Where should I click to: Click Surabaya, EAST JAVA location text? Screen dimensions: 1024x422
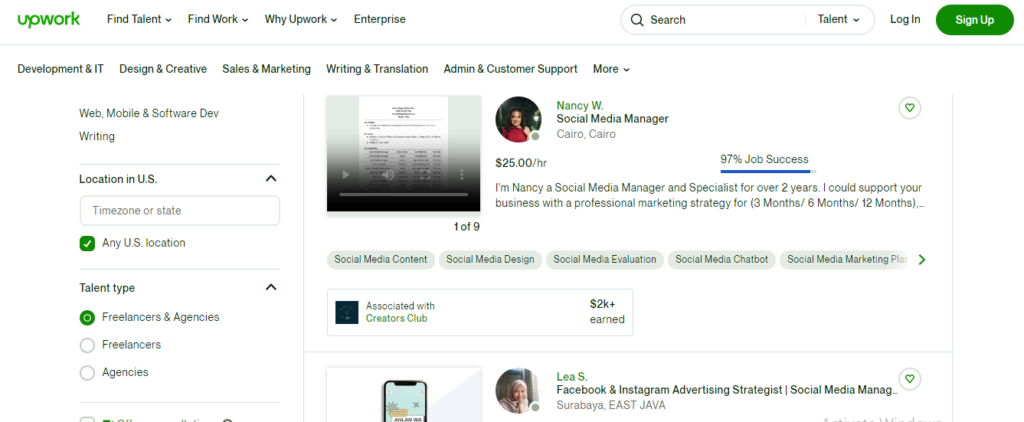tap(611, 405)
